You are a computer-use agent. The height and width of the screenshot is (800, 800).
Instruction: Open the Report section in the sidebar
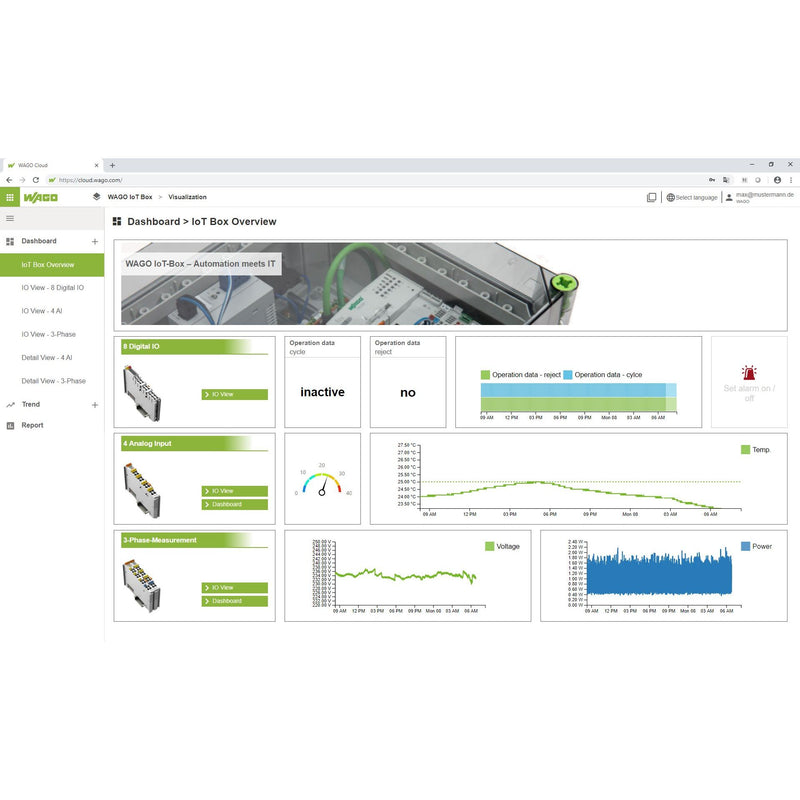(x=32, y=426)
